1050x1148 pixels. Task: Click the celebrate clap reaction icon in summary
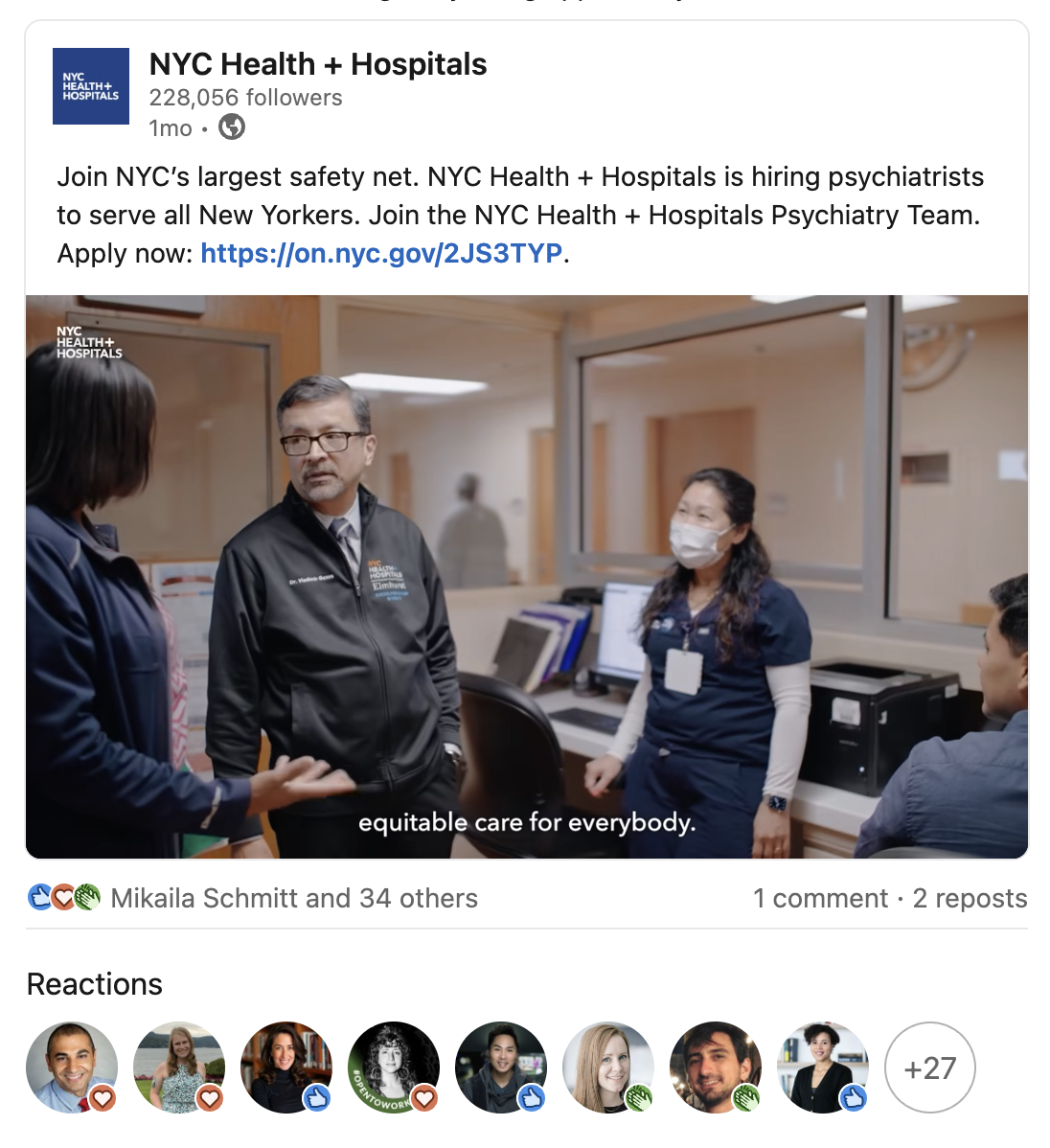pyautogui.click(x=87, y=898)
